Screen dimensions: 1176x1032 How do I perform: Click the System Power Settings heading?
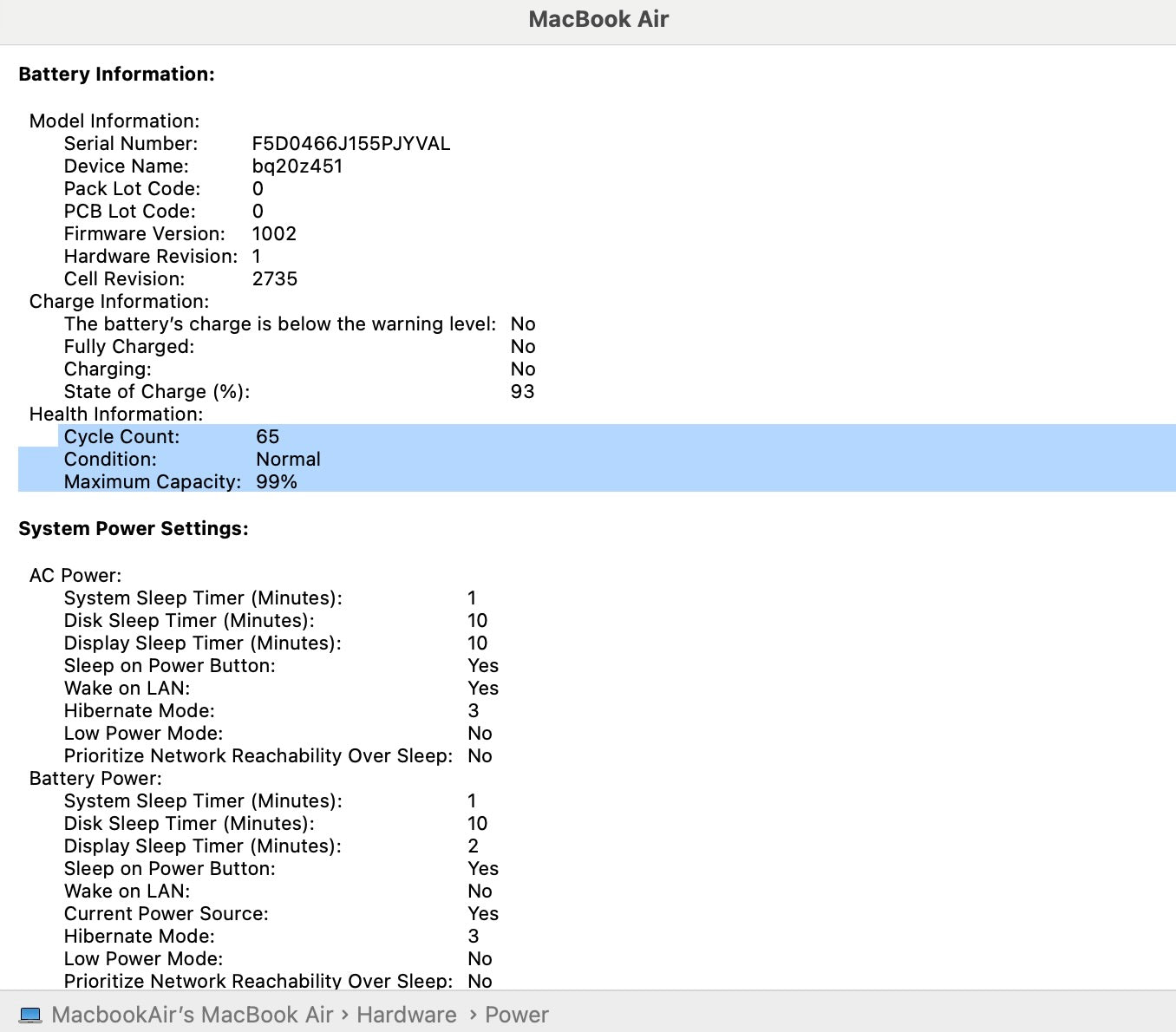point(134,529)
